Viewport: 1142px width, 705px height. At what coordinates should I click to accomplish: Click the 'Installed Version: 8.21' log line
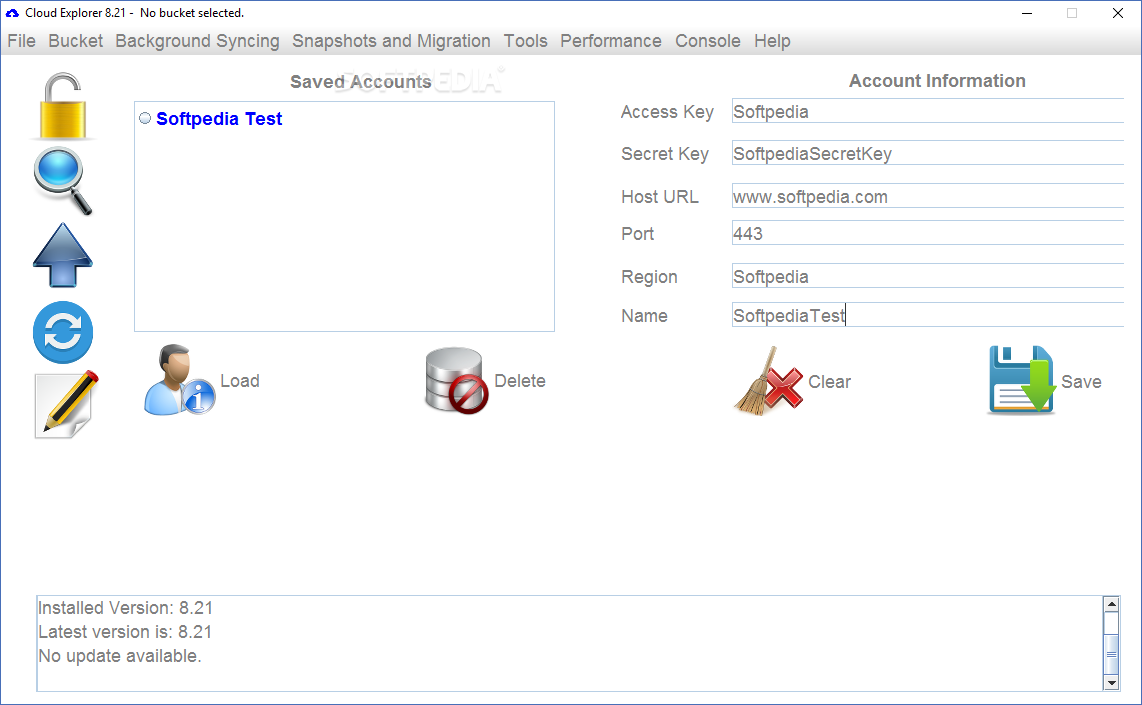click(x=125, y=607)
